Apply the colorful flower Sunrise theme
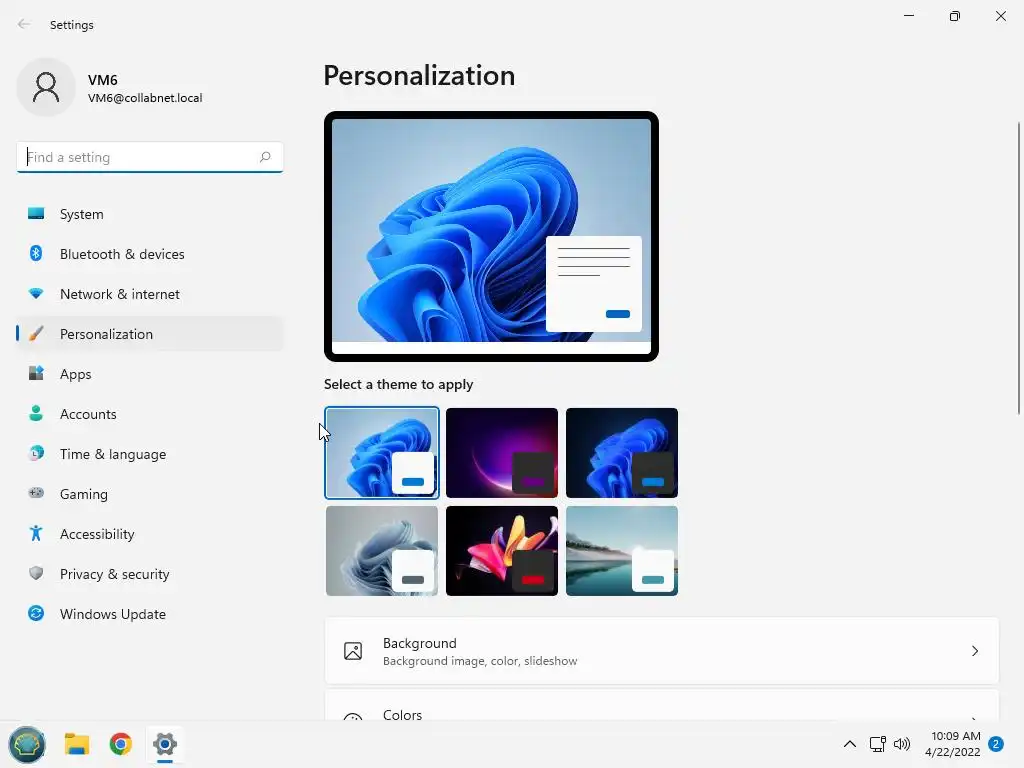The image size is (1024, 768). (502, 551)
